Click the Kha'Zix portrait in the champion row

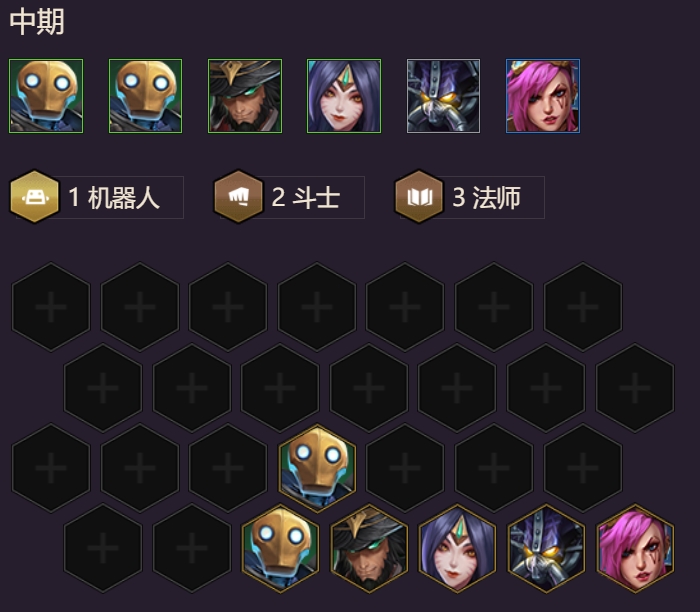coord(443,96)
